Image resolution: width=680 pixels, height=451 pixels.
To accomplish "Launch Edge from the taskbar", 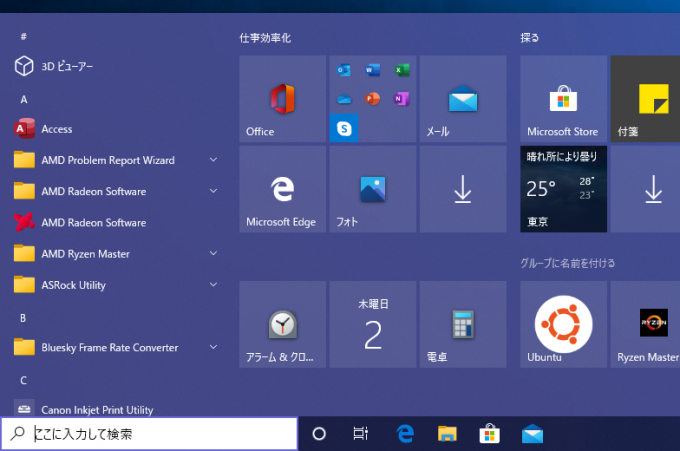I will click(405, 433).
